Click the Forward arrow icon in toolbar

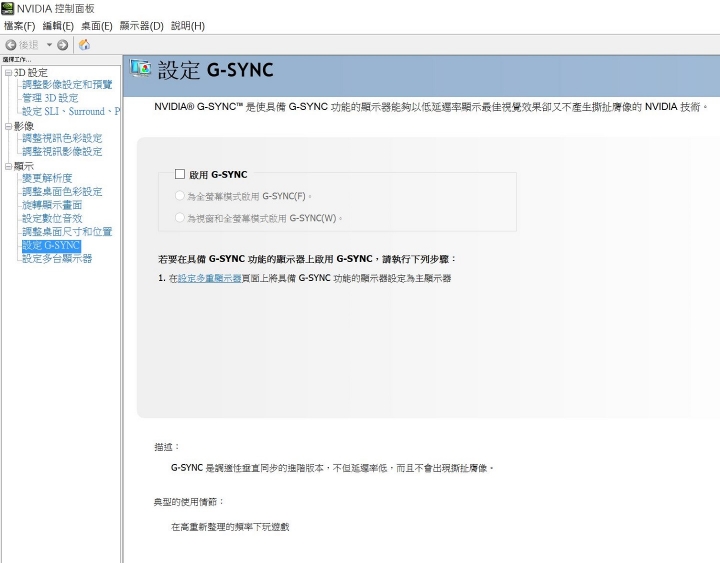coord(62,45)
